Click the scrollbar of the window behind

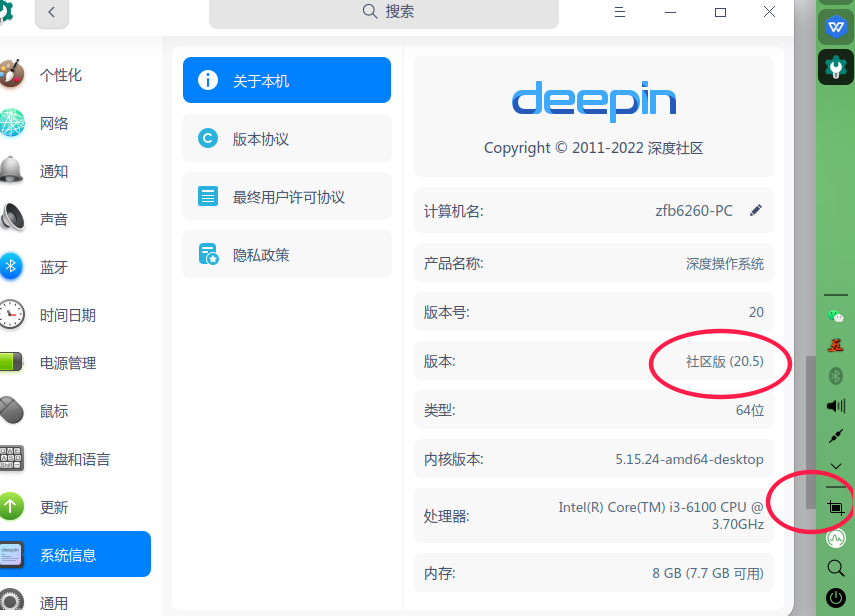click(811, 433)
